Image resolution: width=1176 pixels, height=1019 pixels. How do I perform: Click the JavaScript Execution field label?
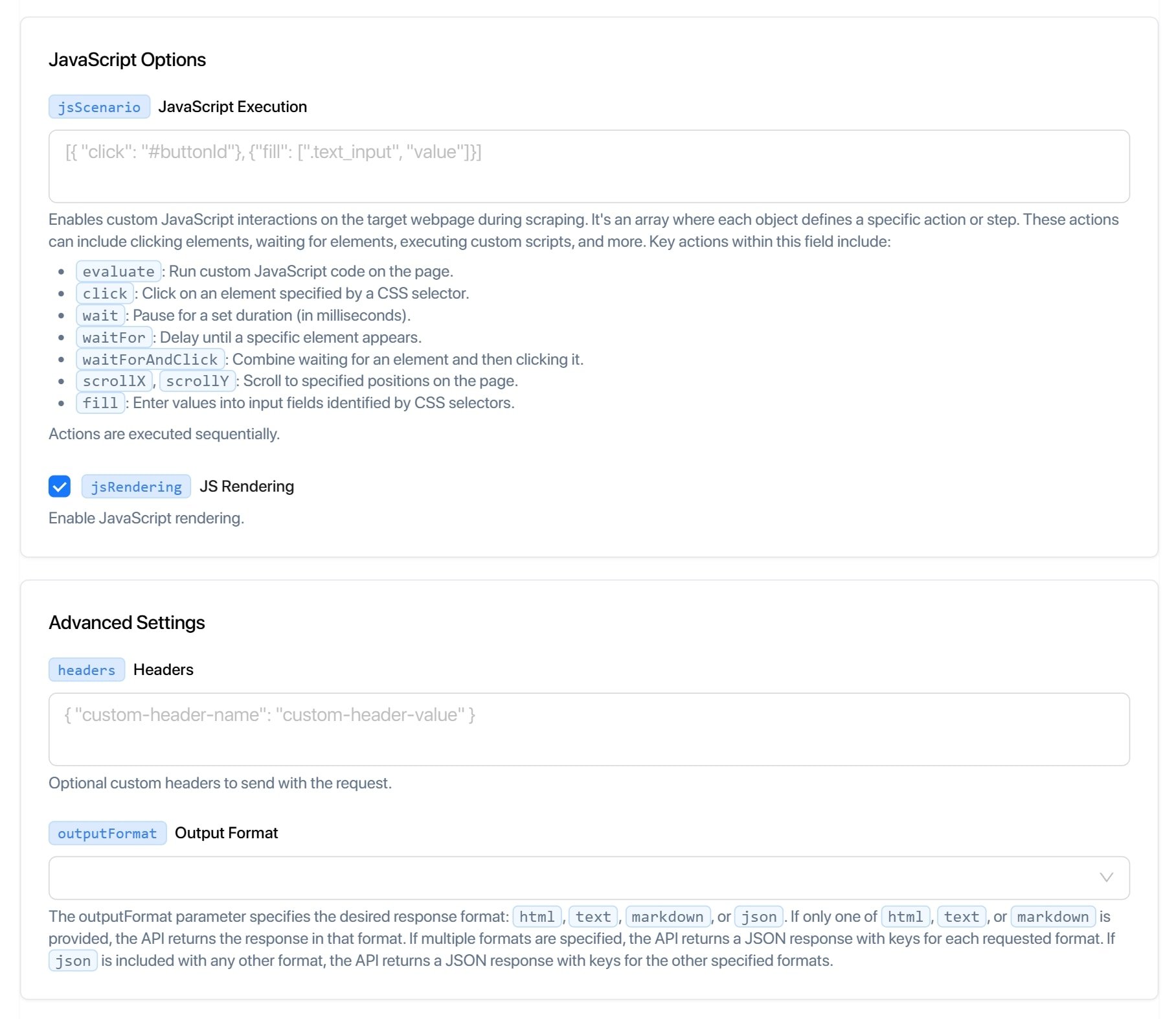(232, 107)
